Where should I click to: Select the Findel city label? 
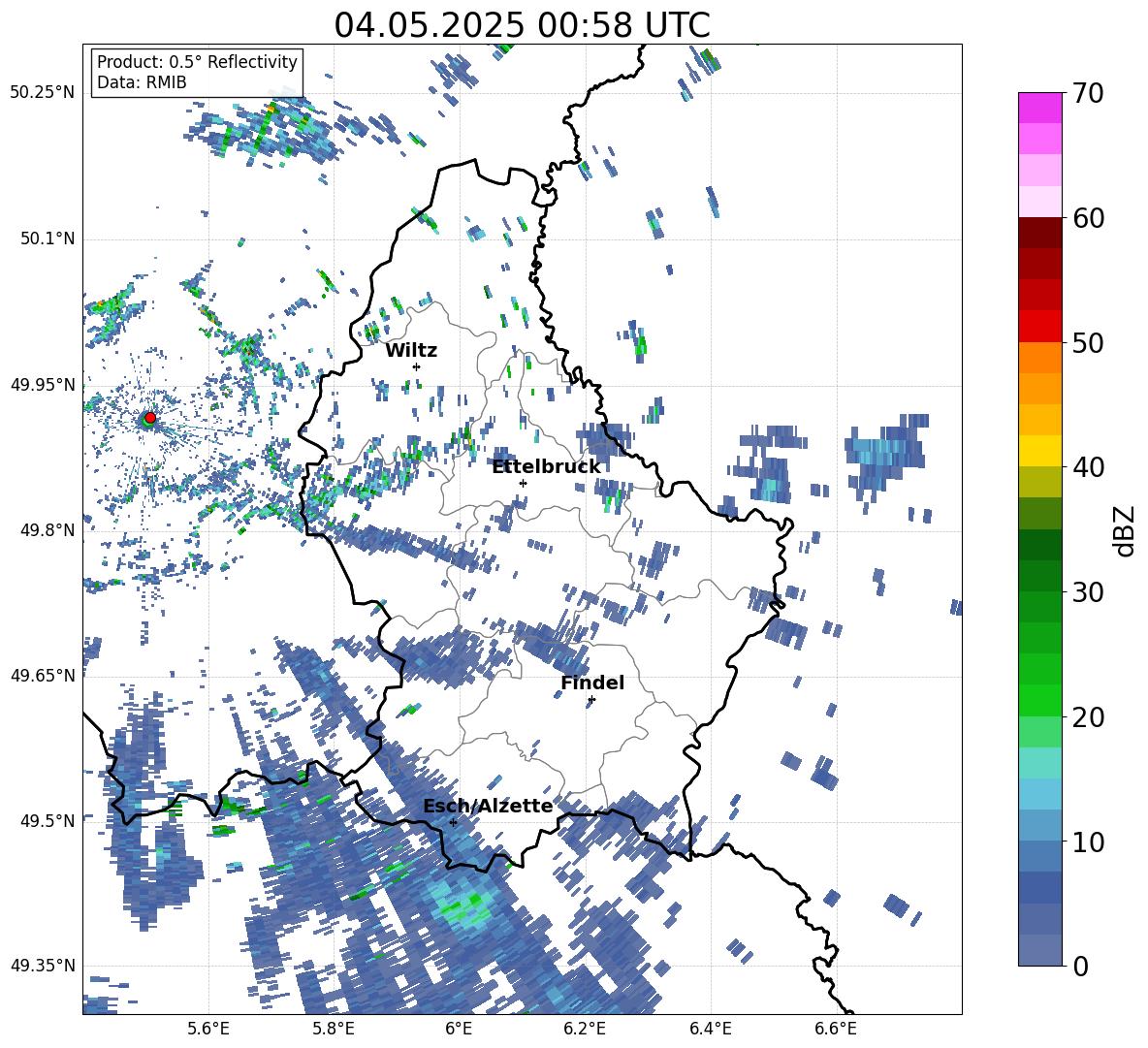click(x=592, y=683)
